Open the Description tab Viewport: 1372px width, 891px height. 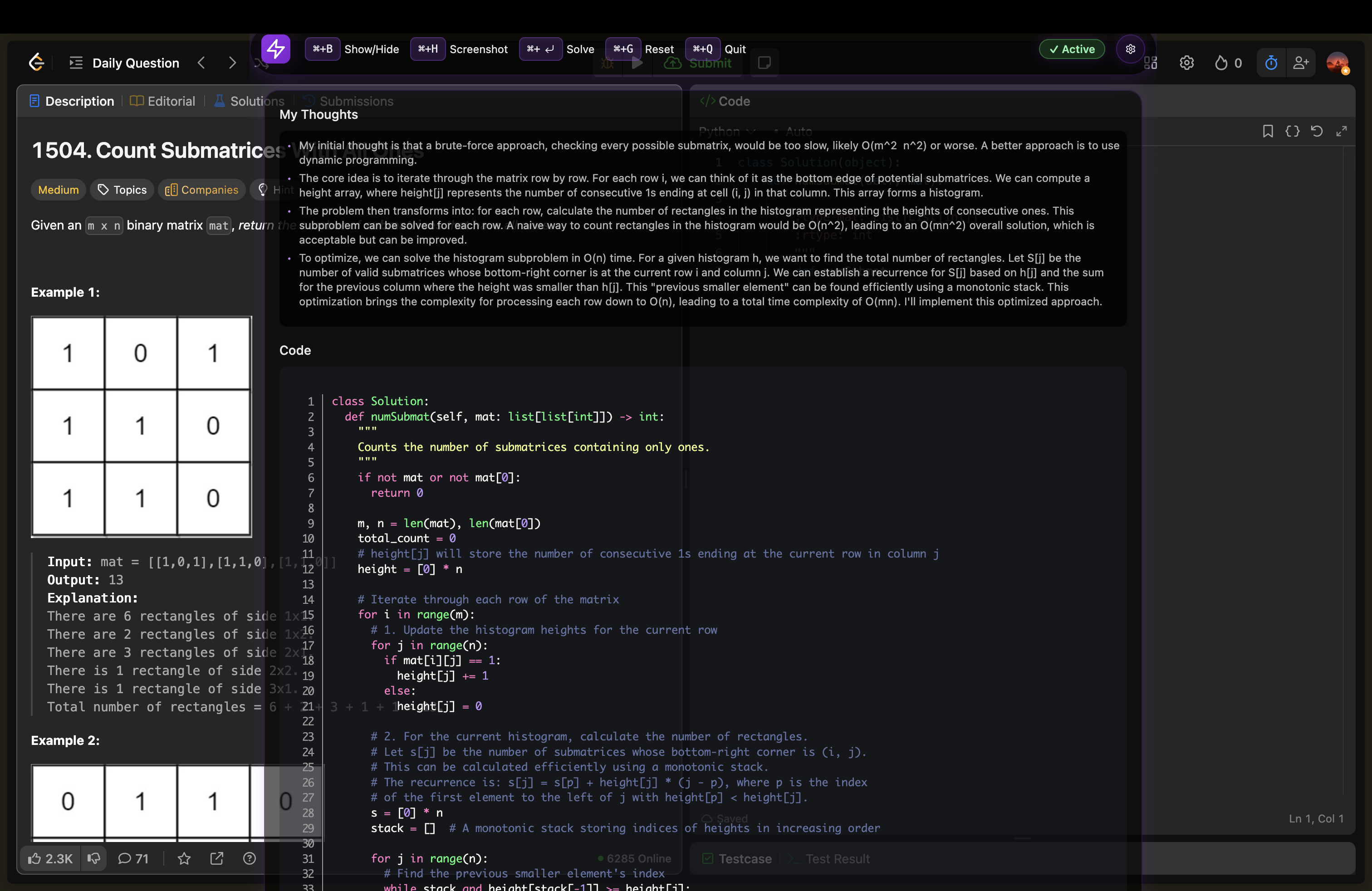click(x=72, y=101)
